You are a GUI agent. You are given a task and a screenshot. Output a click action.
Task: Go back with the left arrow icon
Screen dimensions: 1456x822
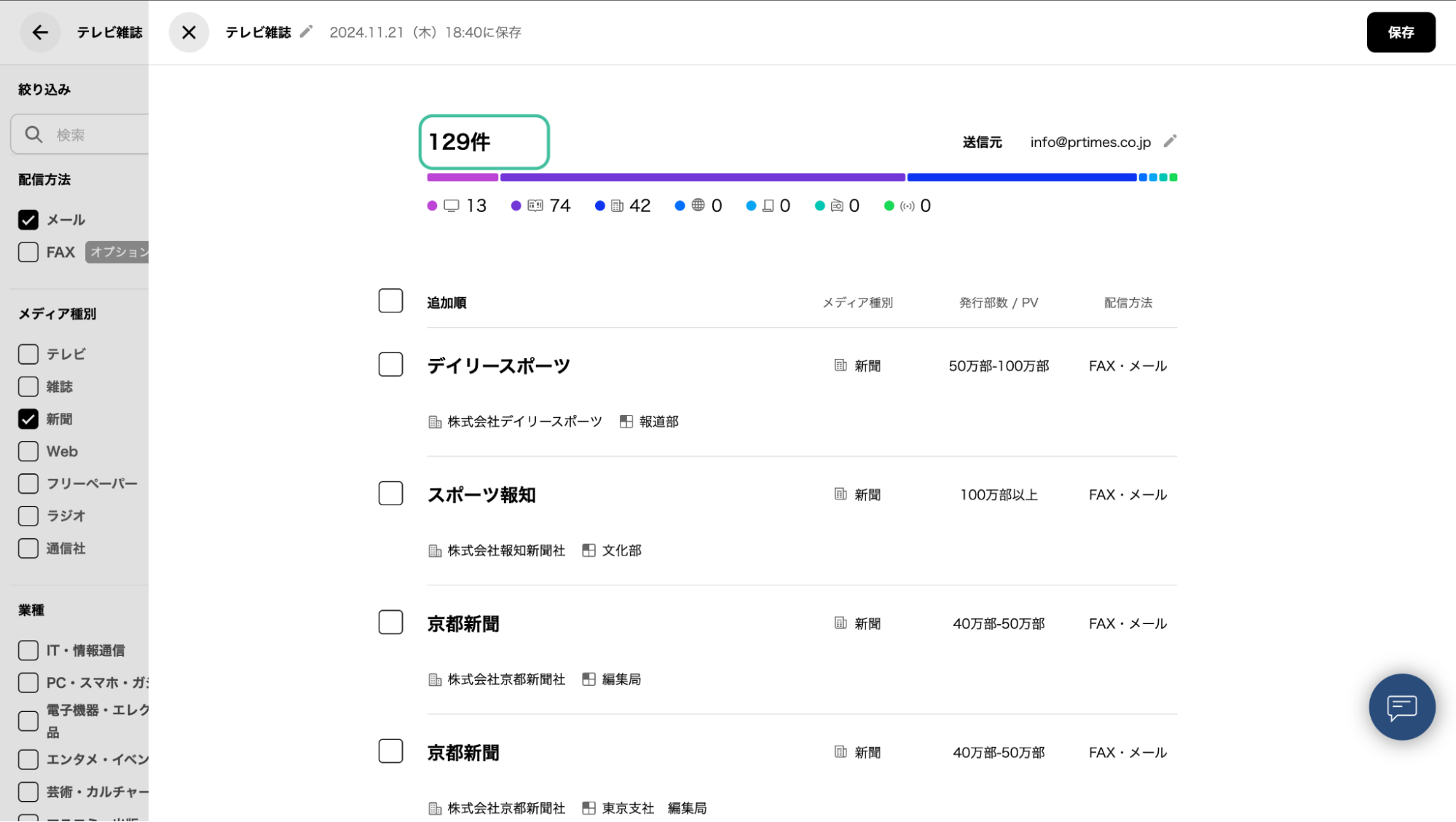pyautogui.click(x=40, y=32)
